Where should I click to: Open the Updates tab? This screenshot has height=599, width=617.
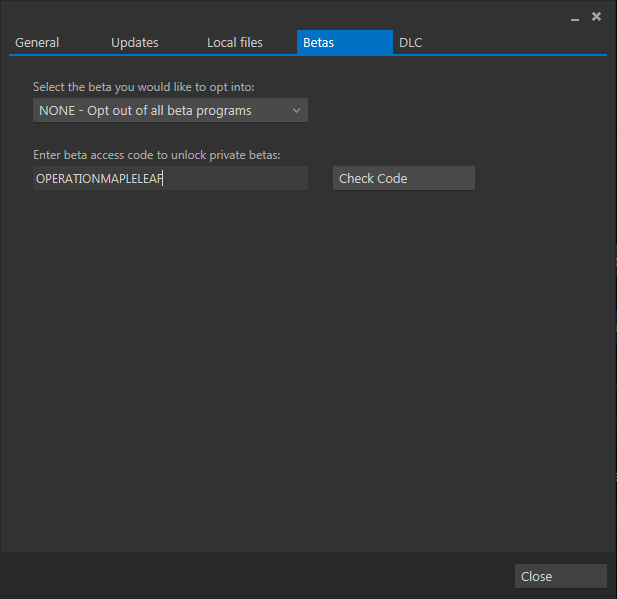coord(134,43)
